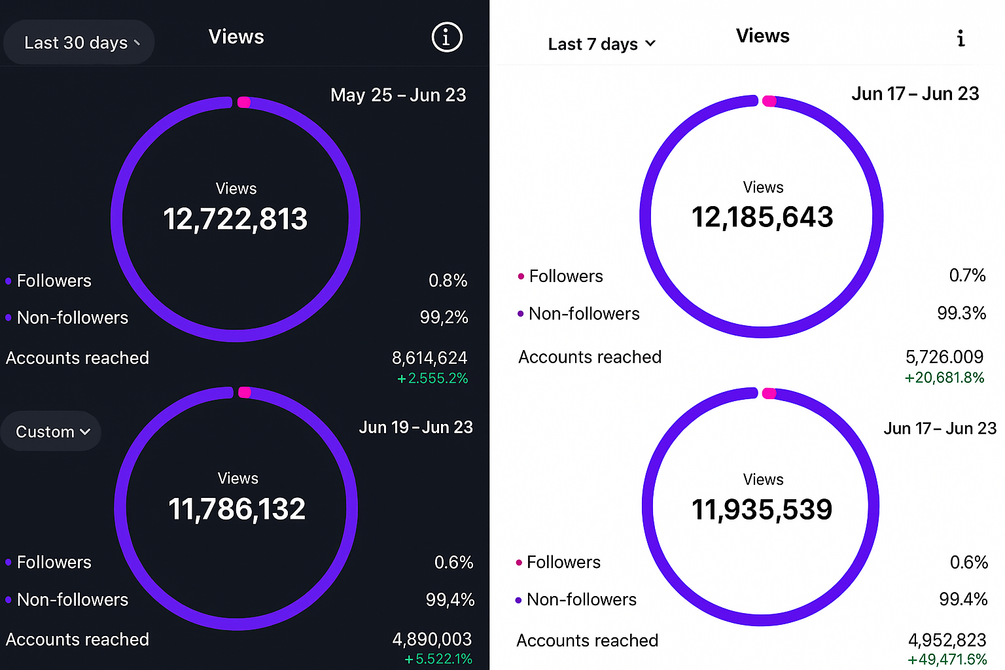Click Accounts reached value 4,890,003

pos(431,639)
